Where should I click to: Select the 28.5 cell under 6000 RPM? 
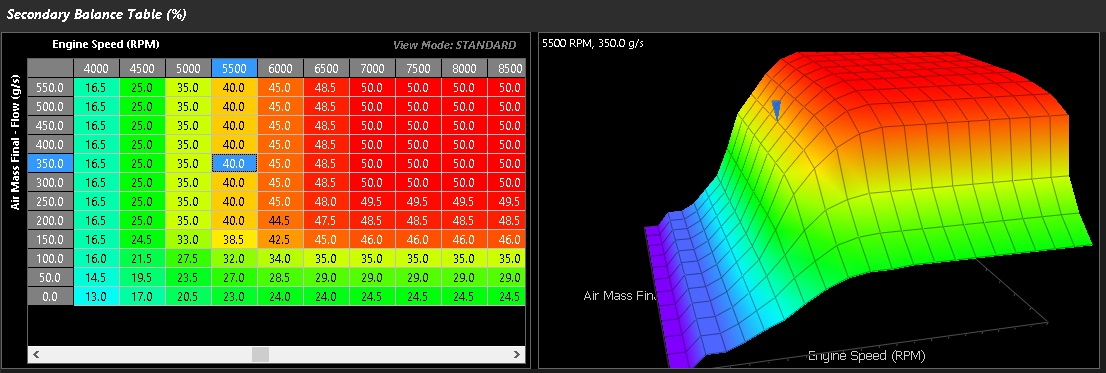[281, 277]
